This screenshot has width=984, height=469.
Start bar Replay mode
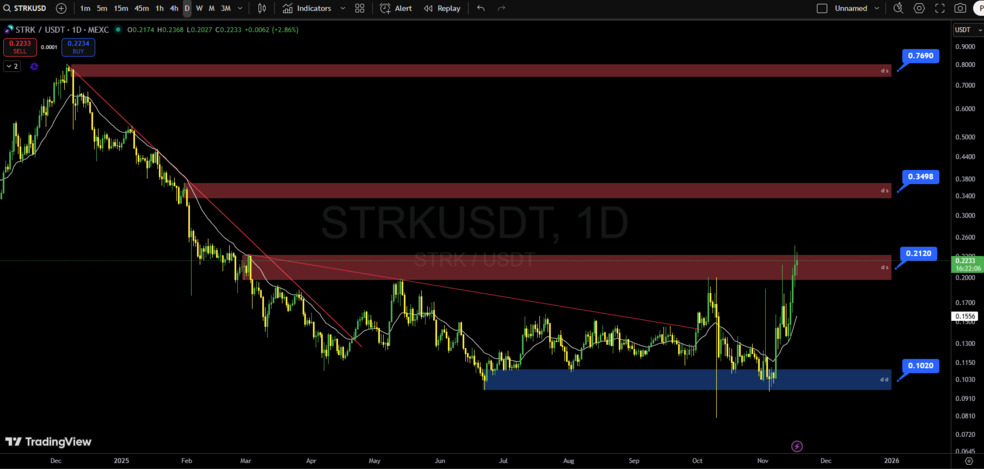point(442,8)
